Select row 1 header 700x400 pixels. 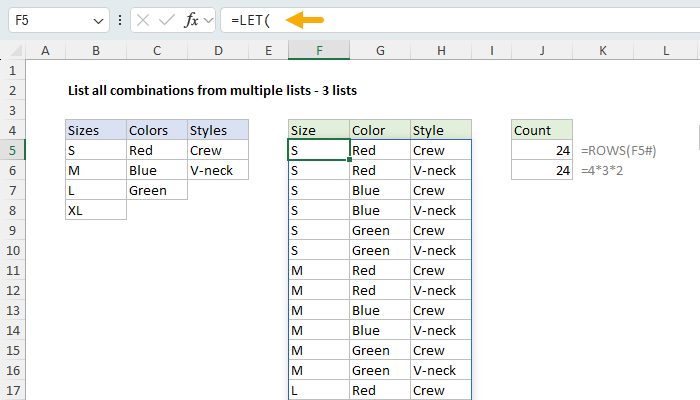tap(12, 71)
